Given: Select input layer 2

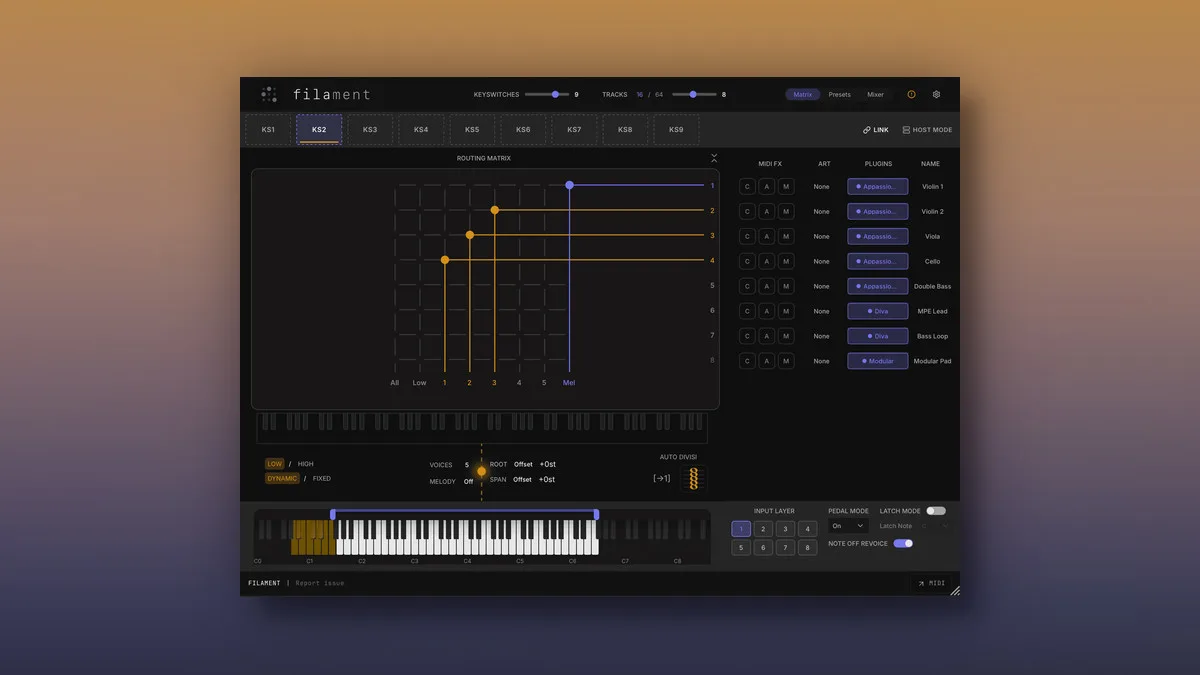Looking at the screenshot, I should (x=763, y=528).
